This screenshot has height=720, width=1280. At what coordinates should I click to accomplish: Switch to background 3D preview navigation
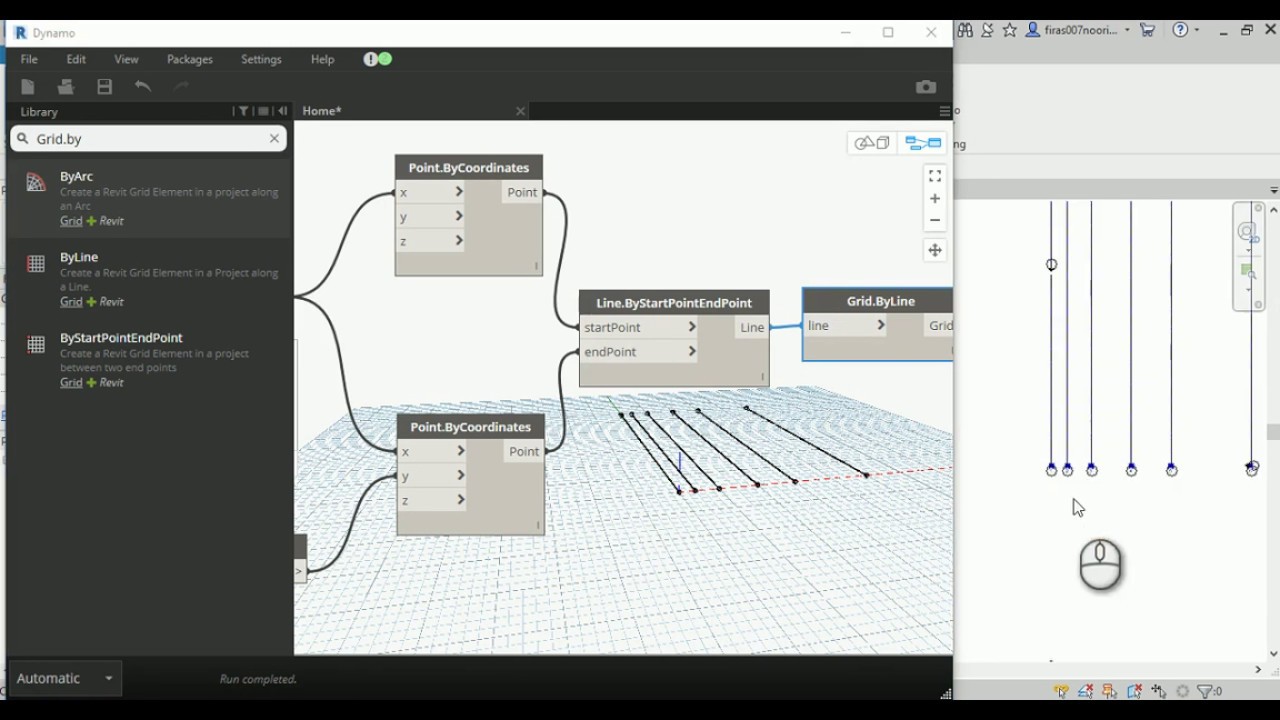pyautogui.click(x=871, y=143)
